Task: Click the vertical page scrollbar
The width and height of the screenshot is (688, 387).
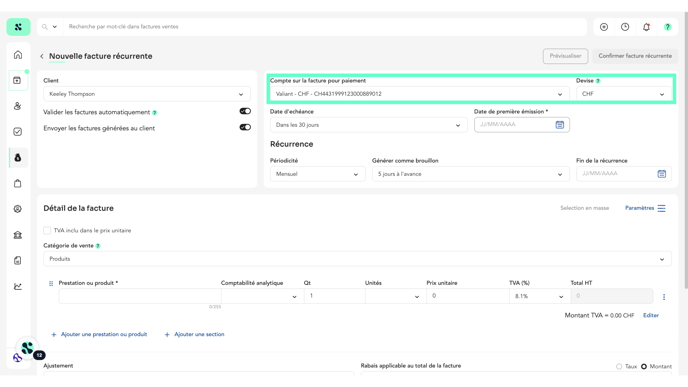Action: [685, 150]
